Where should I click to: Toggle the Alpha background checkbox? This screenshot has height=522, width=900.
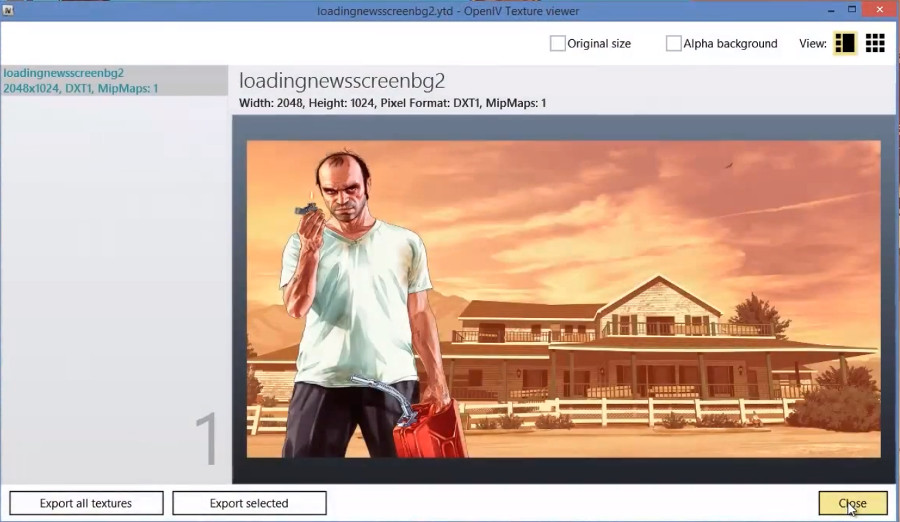click(x=674, y=44)
